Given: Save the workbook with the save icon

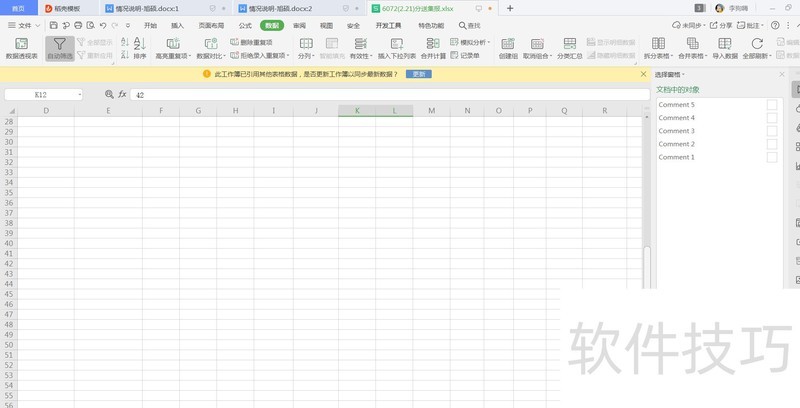Looking at the screenshot, I should (x=54, y=25).
